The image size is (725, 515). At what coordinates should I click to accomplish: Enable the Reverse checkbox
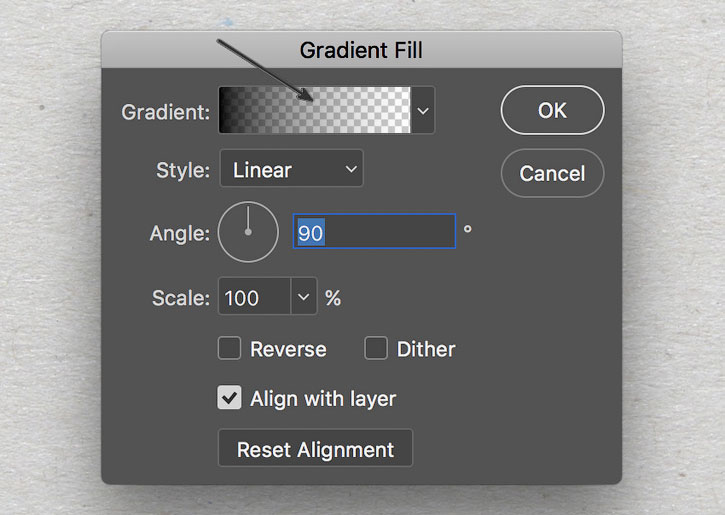[229, 348]
